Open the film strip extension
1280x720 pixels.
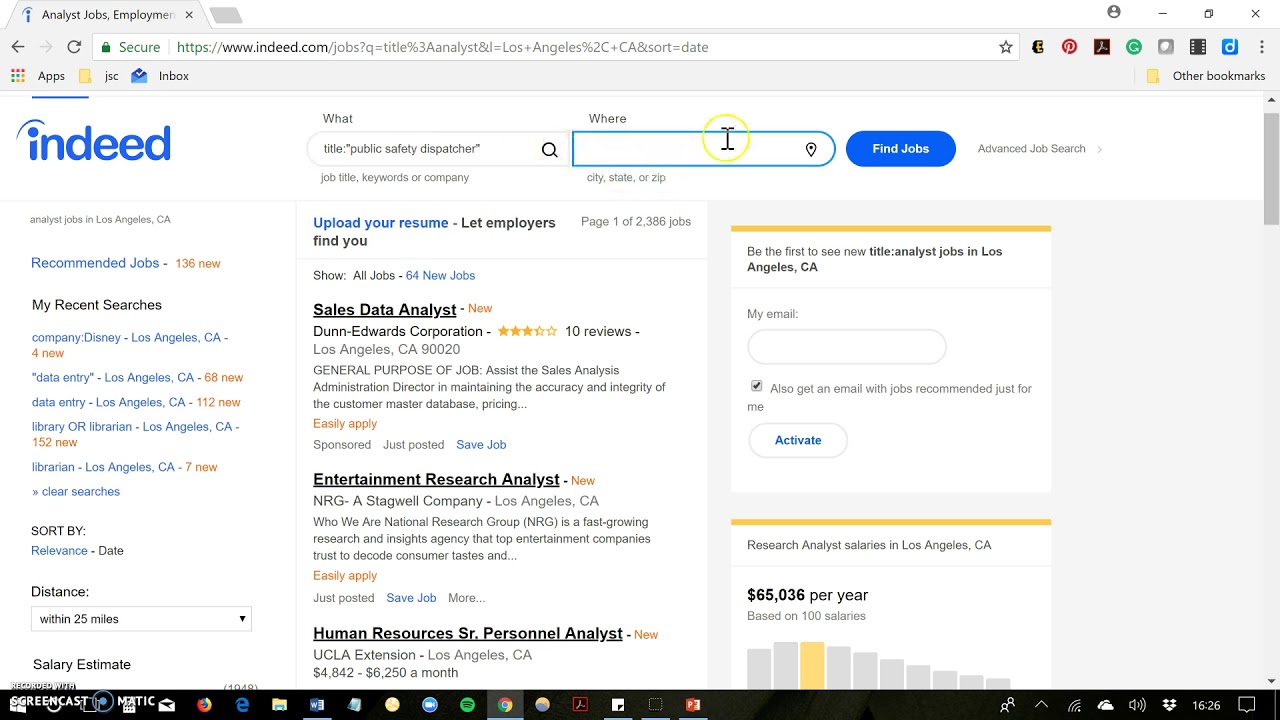pyautogui.click(x=1198, y=47)
